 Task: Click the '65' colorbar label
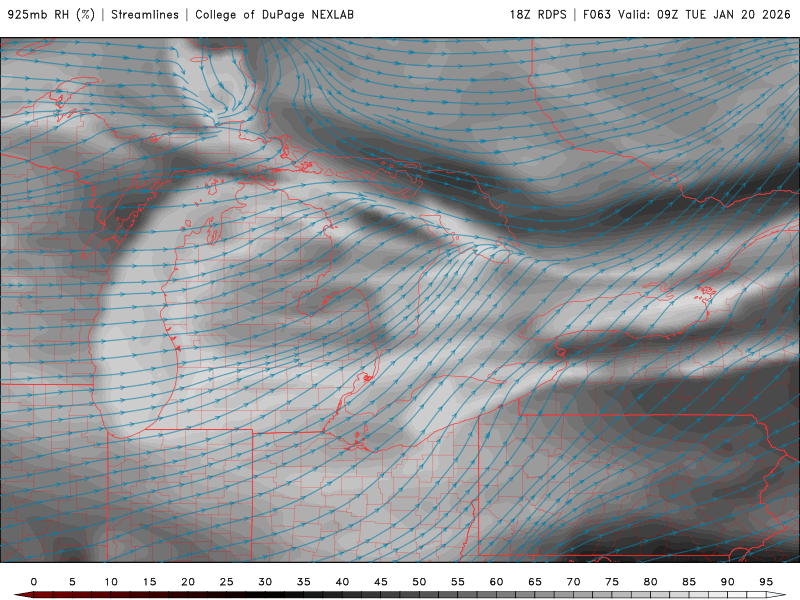pyautogui.click(x=535, y=582)
